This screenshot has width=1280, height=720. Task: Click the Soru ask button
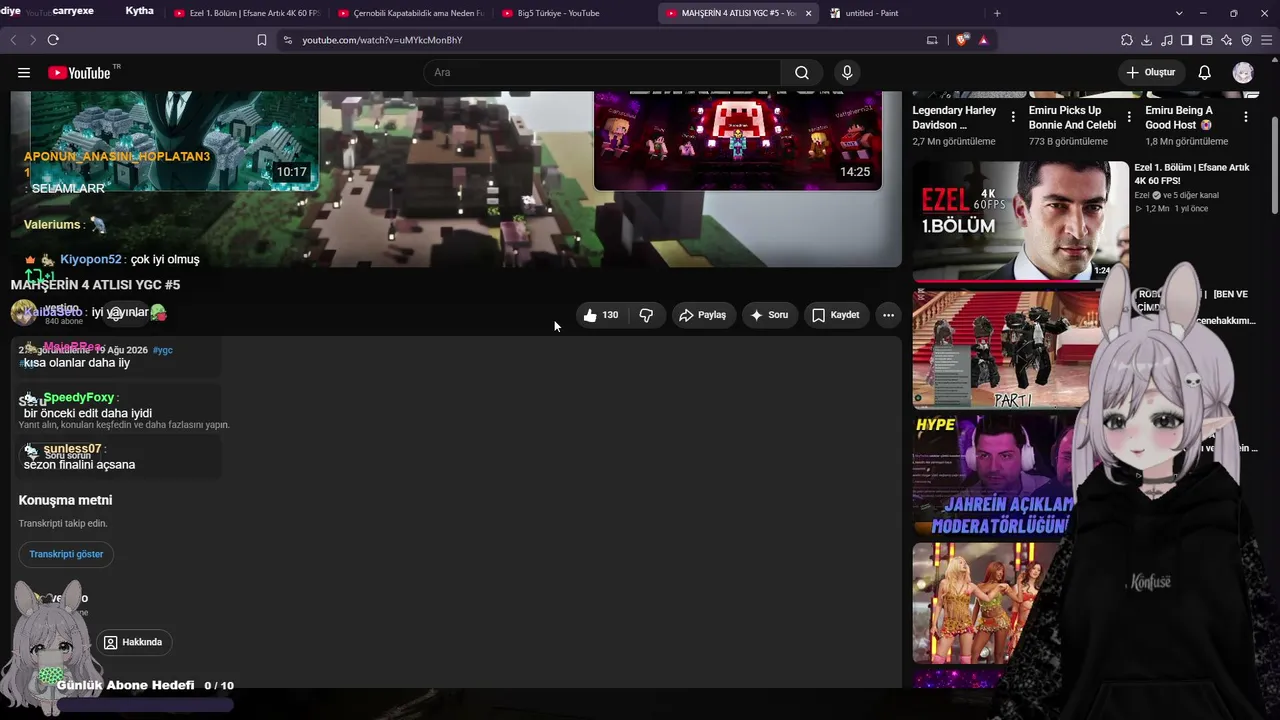(770, 315)
